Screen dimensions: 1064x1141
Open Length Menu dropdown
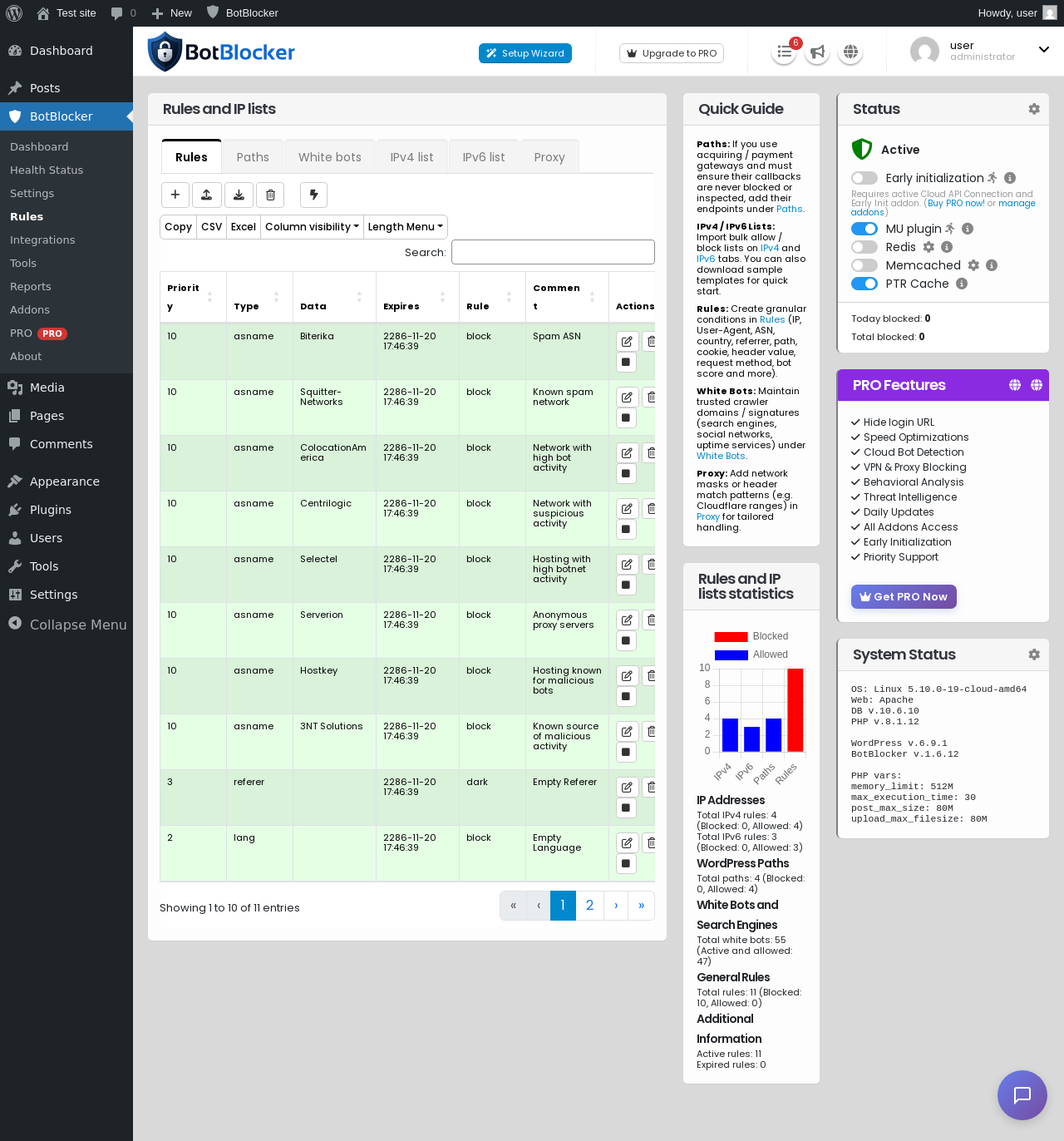406,227
